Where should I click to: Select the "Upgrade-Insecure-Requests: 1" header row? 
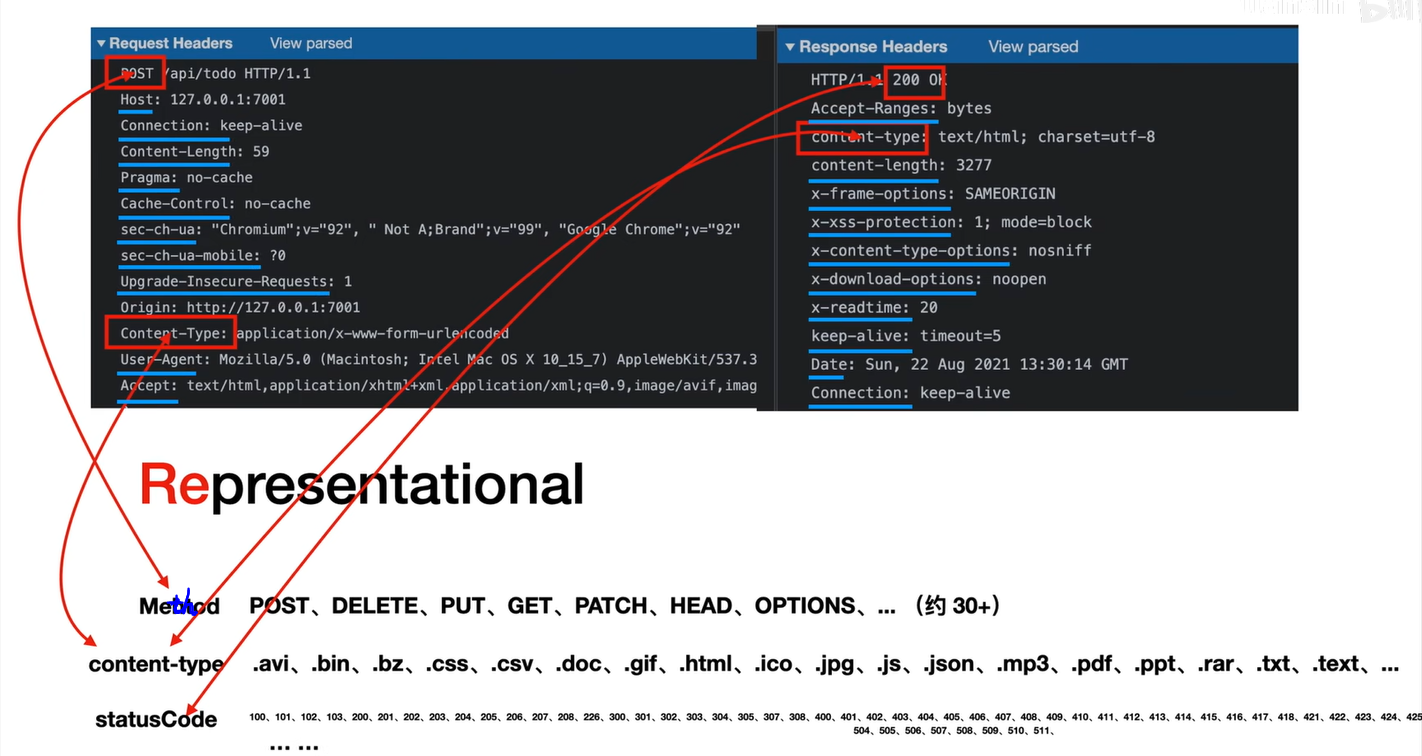[x=236, y=282]
